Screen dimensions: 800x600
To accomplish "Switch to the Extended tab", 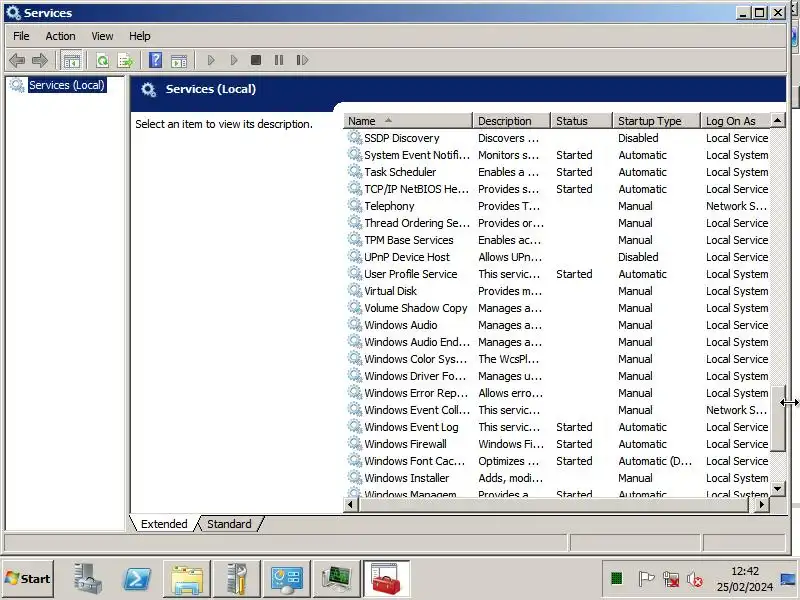I will pyautogui.click(x=164, y=524).
